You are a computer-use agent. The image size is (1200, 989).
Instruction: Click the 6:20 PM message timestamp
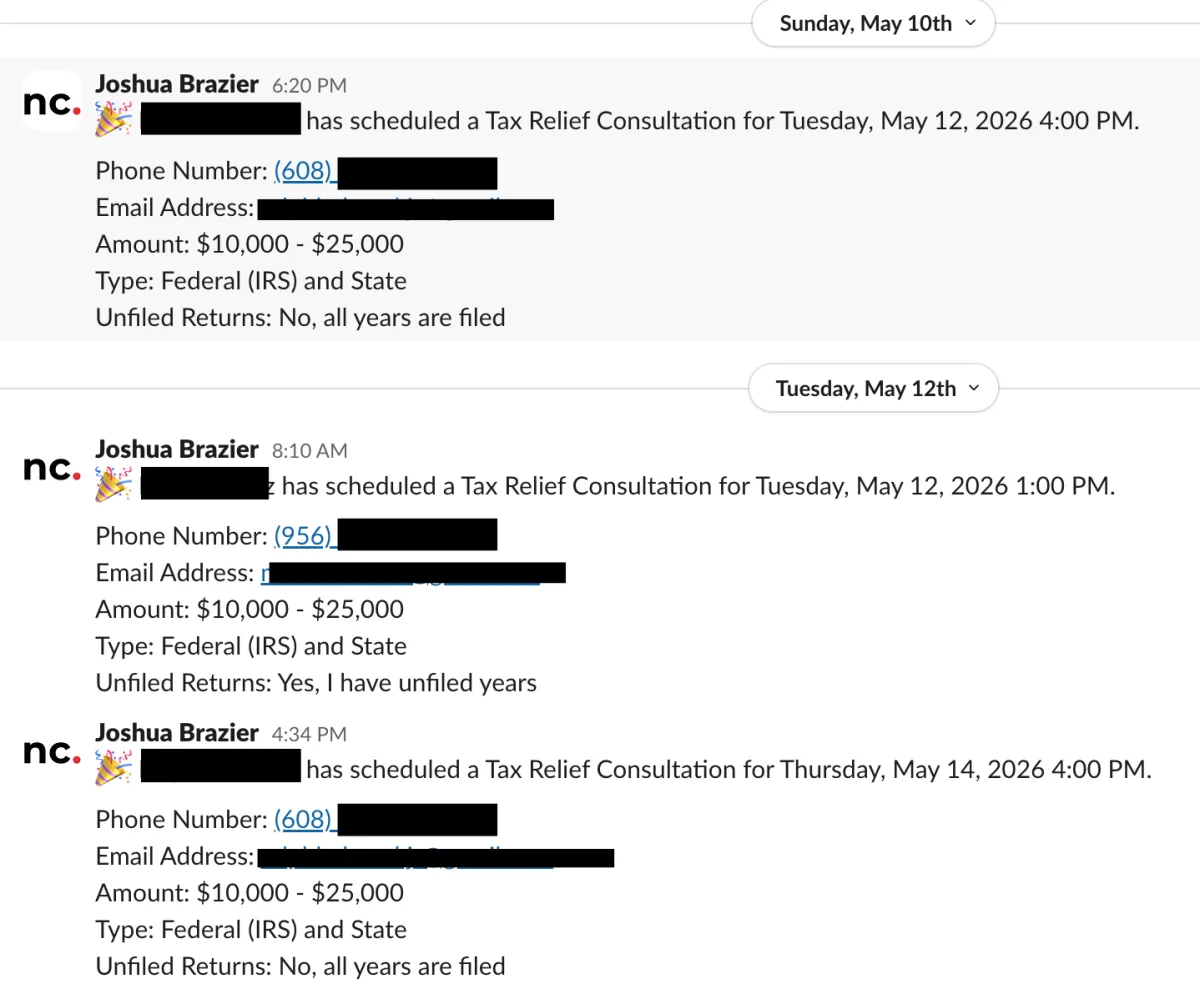tap(309, 86)
